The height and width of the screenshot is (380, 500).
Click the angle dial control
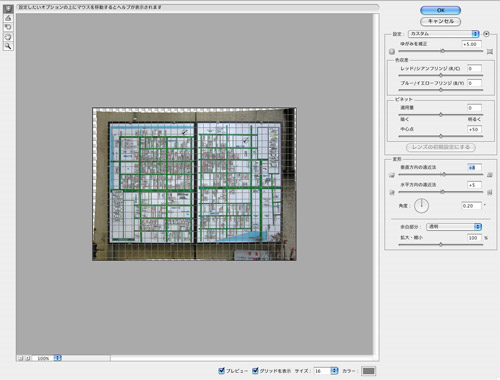pos(421,206)
